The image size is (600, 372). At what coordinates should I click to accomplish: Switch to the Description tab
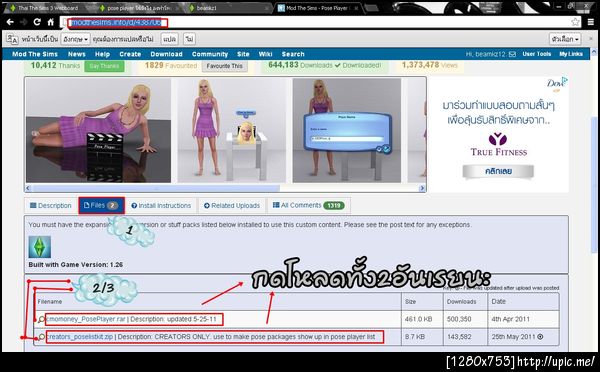tap(51, 206)
